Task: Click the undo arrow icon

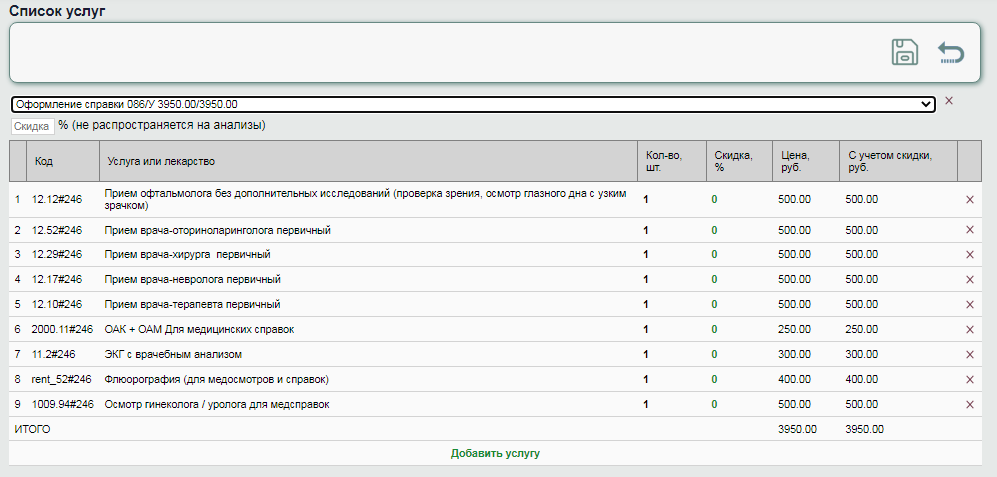Action: click(951, 52)
